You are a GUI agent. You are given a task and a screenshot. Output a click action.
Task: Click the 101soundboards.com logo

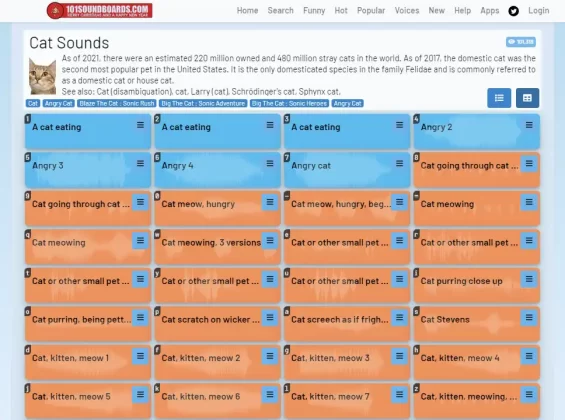(x=100, y=10)
